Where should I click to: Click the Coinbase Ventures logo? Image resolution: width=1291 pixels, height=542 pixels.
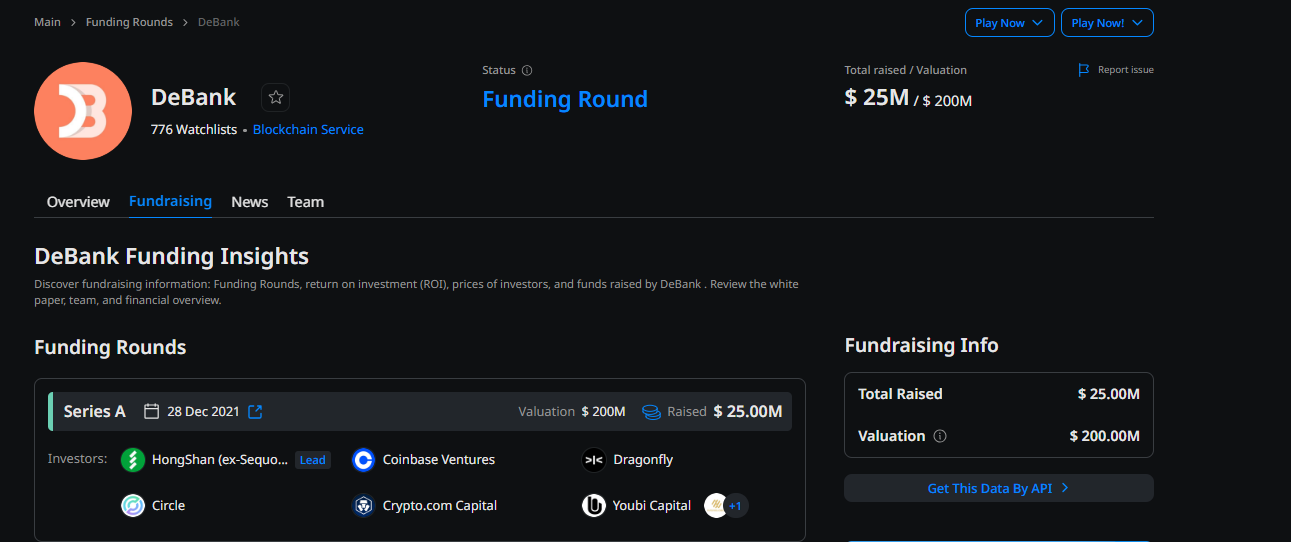[x=364, y=460]
